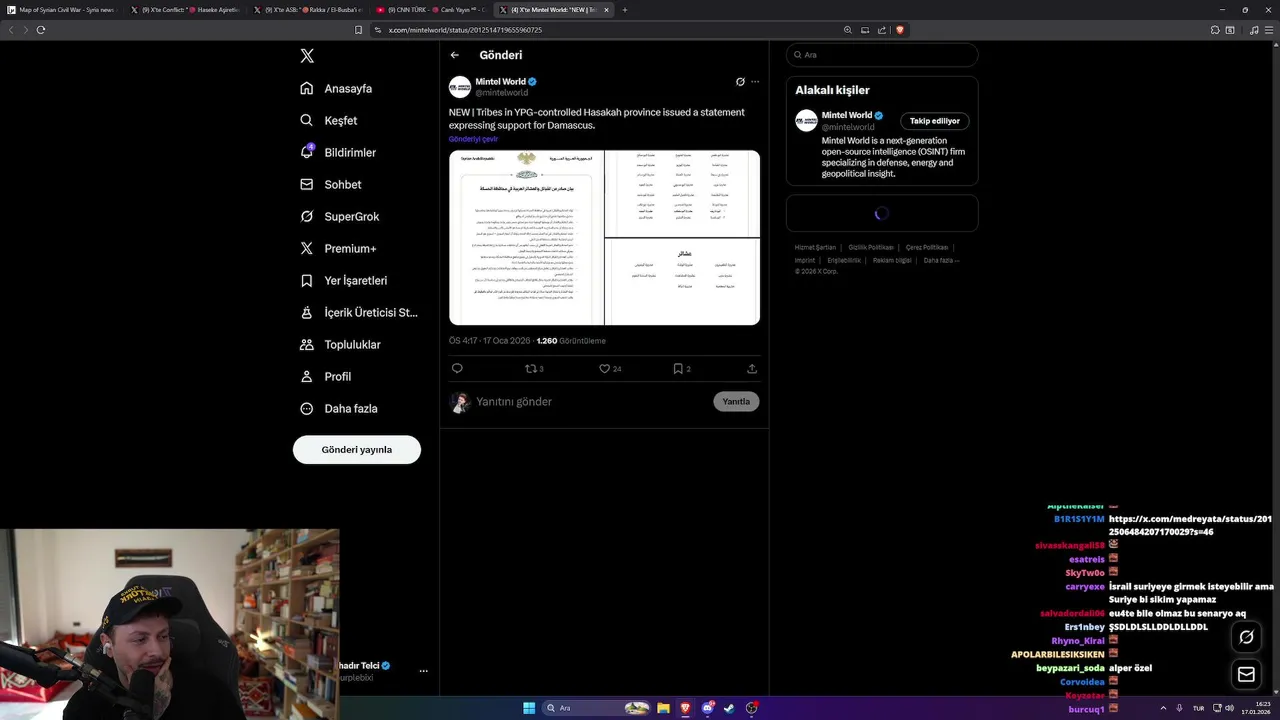Click Gönderi yayınla button

(357, 450)
